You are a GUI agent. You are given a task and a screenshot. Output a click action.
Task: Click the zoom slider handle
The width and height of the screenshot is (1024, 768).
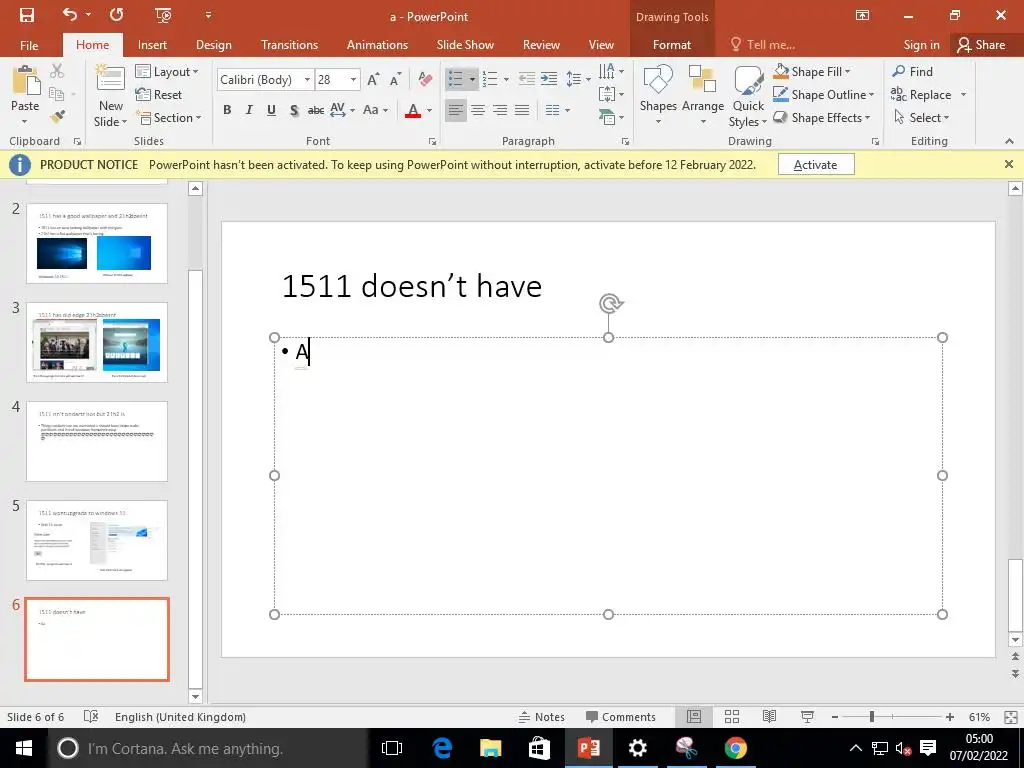click(x=871, y=716)
